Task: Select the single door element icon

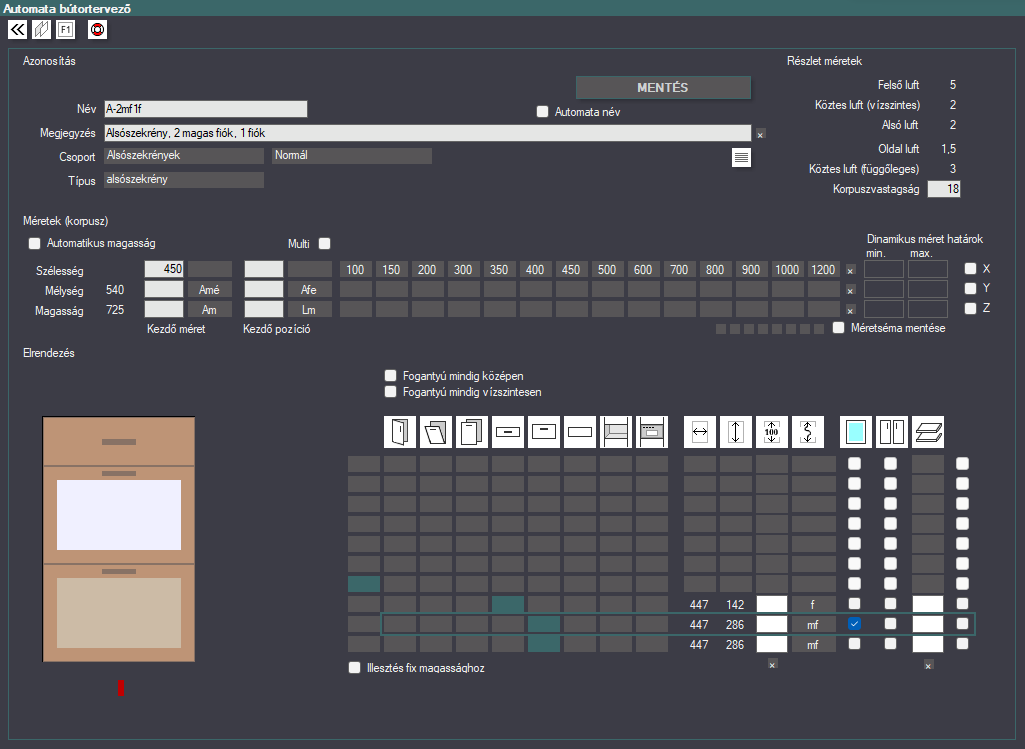Action: click(399, 432)
